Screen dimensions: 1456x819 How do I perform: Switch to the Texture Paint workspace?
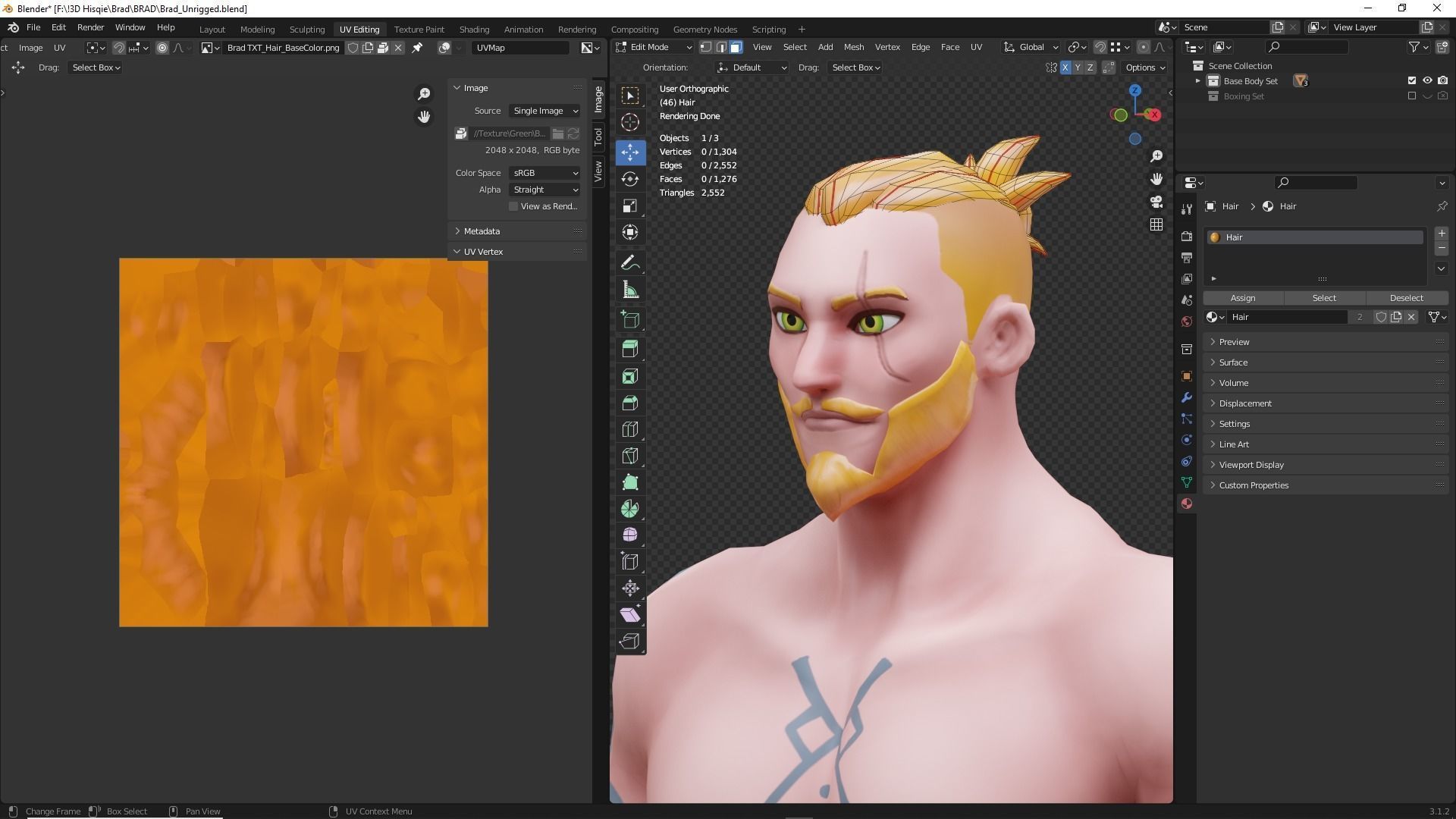point(419,29)
